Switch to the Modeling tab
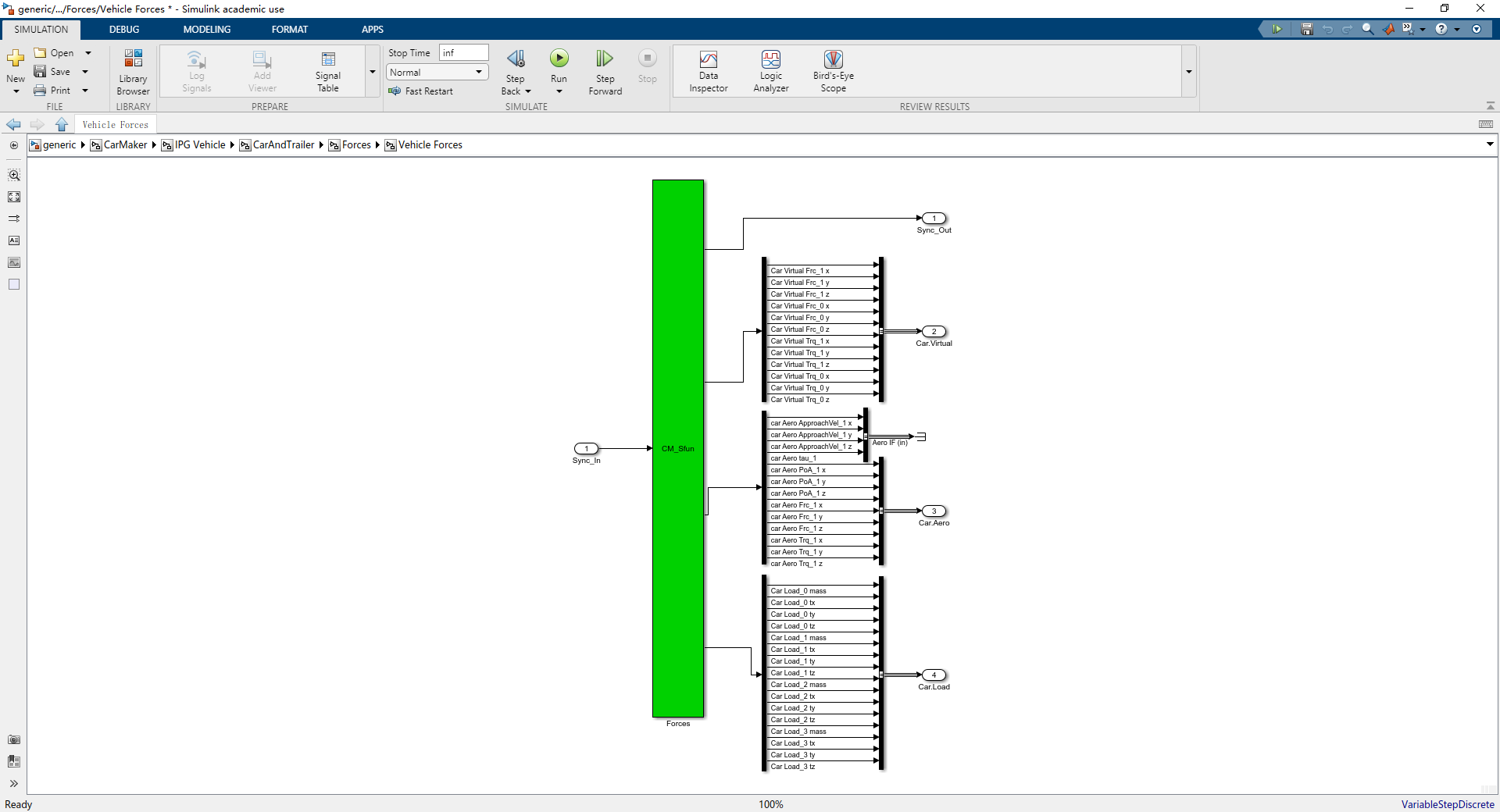1500x812 pixels. [207, 30]
